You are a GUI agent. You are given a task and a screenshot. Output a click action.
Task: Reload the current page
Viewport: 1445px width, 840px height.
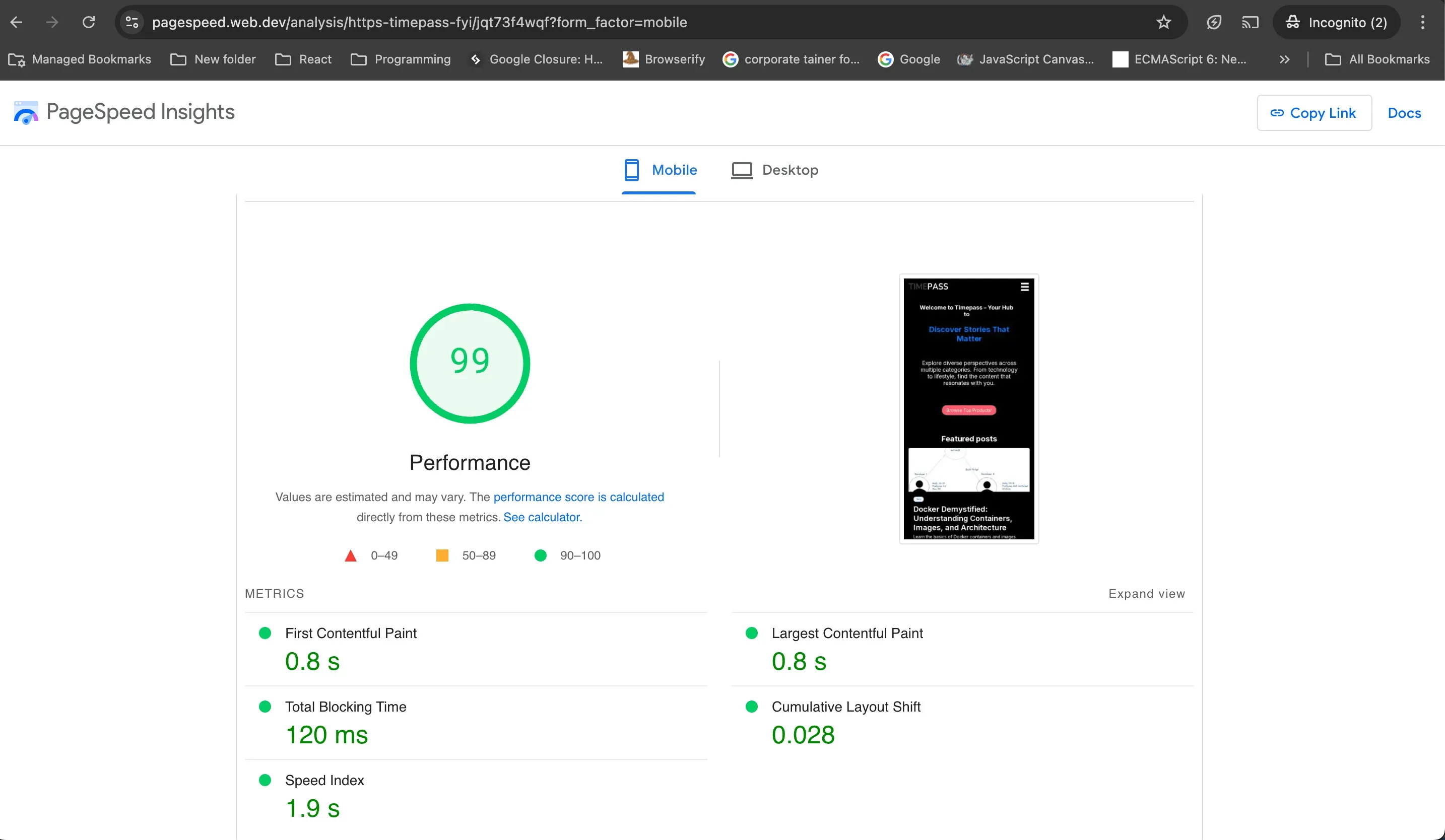(89, 22)
